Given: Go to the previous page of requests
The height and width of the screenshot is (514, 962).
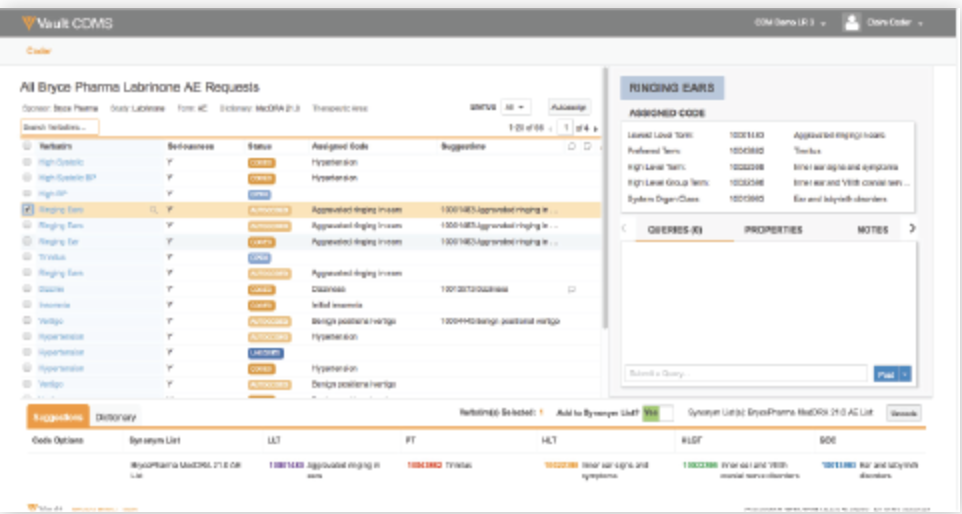Looking at the screenshot, I should (550, 128).
